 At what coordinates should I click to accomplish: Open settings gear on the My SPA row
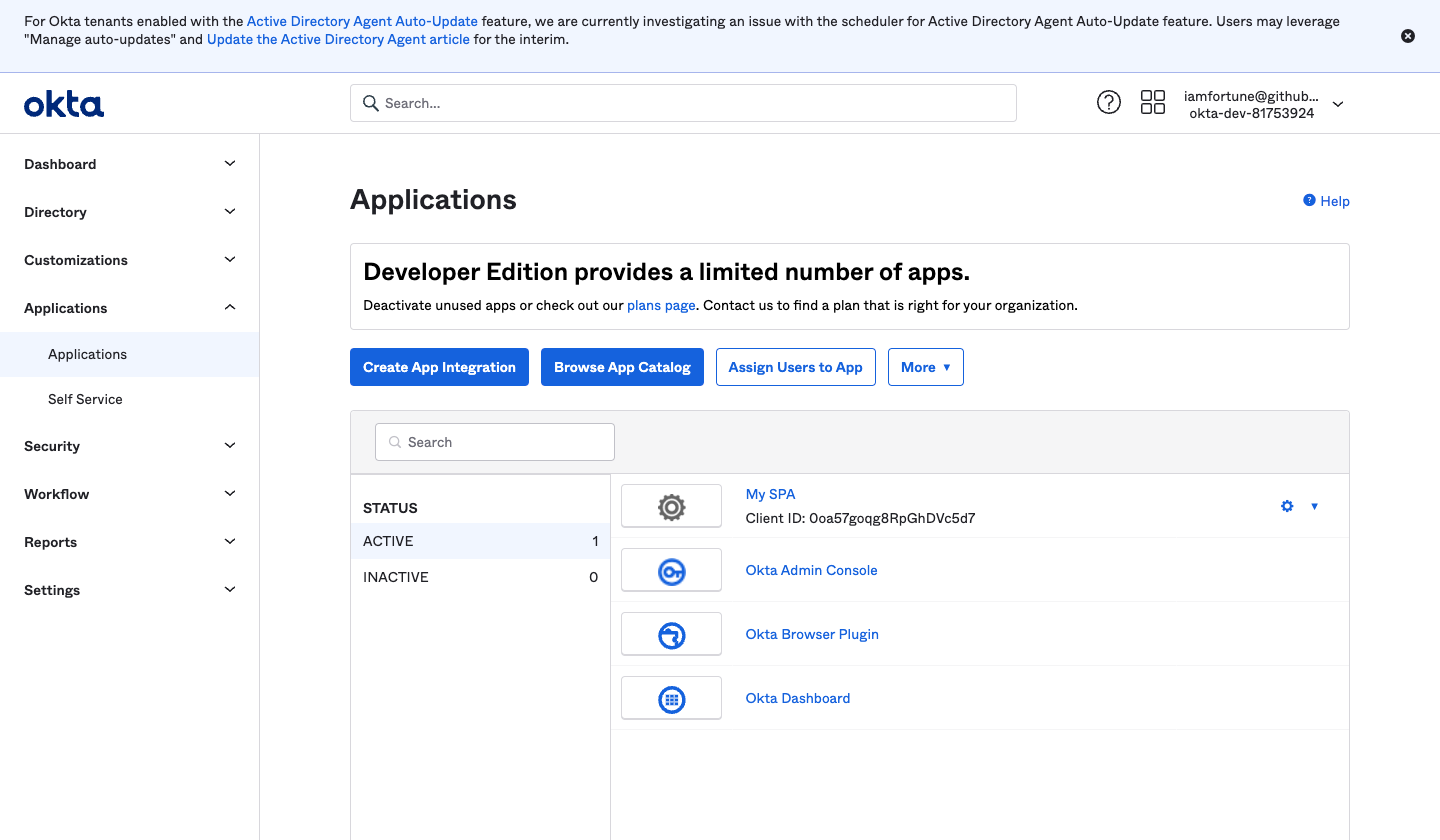(x=1287, y=506)
